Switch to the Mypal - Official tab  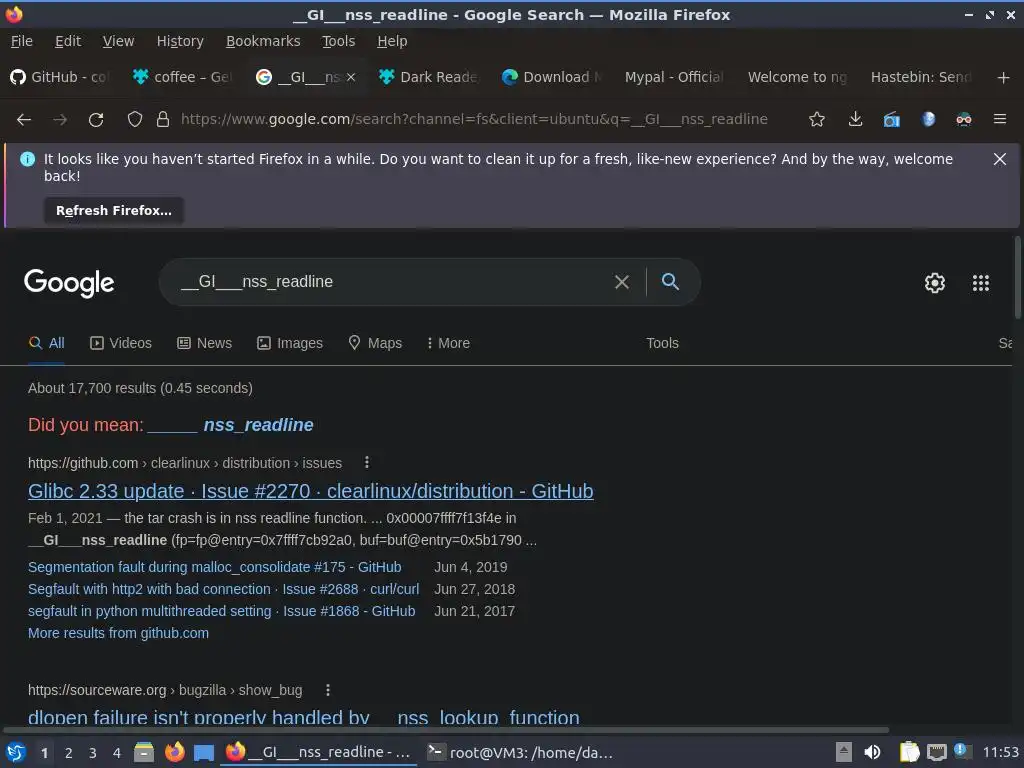(x=674, y=77)
